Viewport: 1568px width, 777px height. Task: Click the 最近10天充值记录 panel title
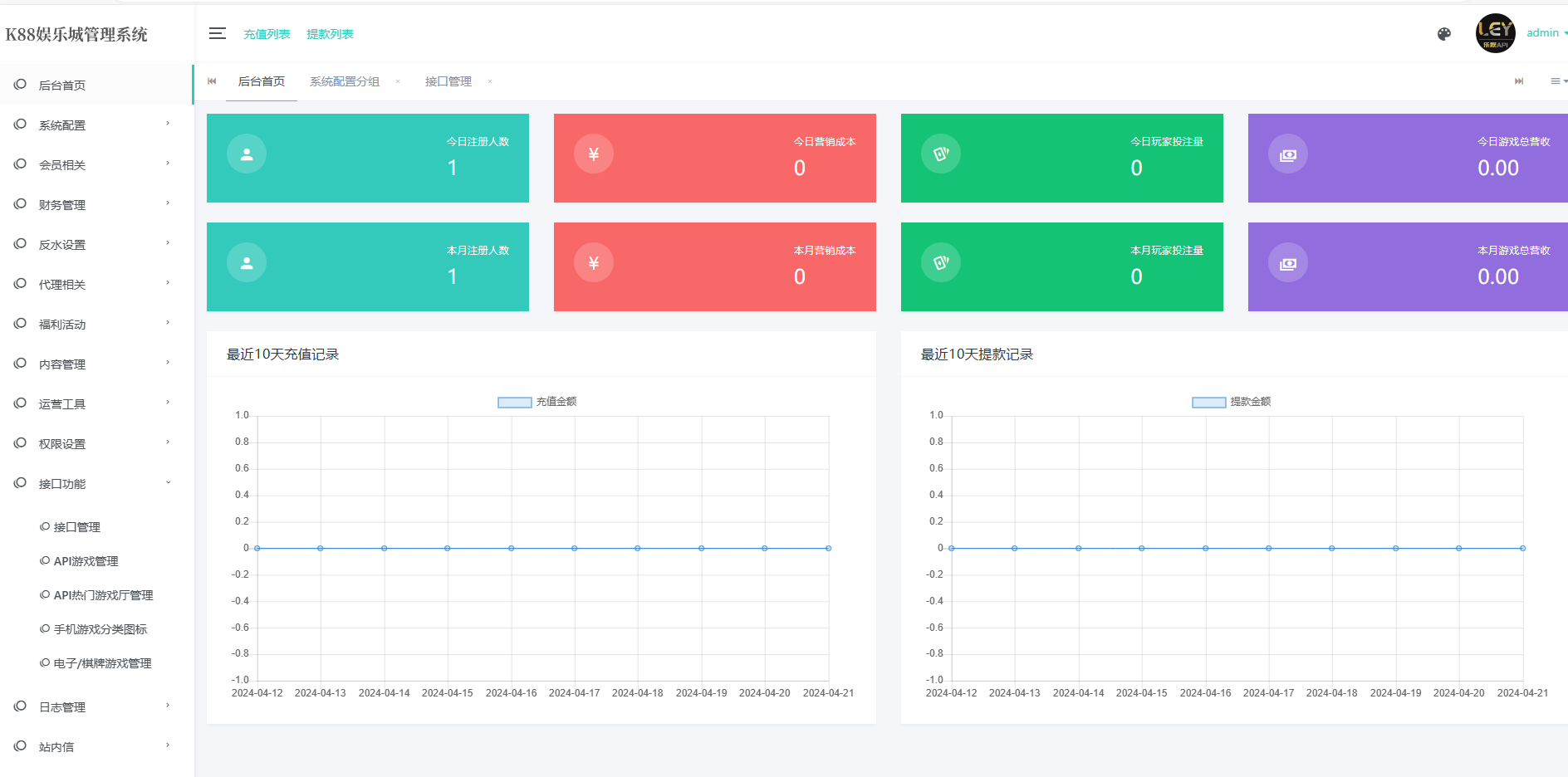tap(283, 354)
